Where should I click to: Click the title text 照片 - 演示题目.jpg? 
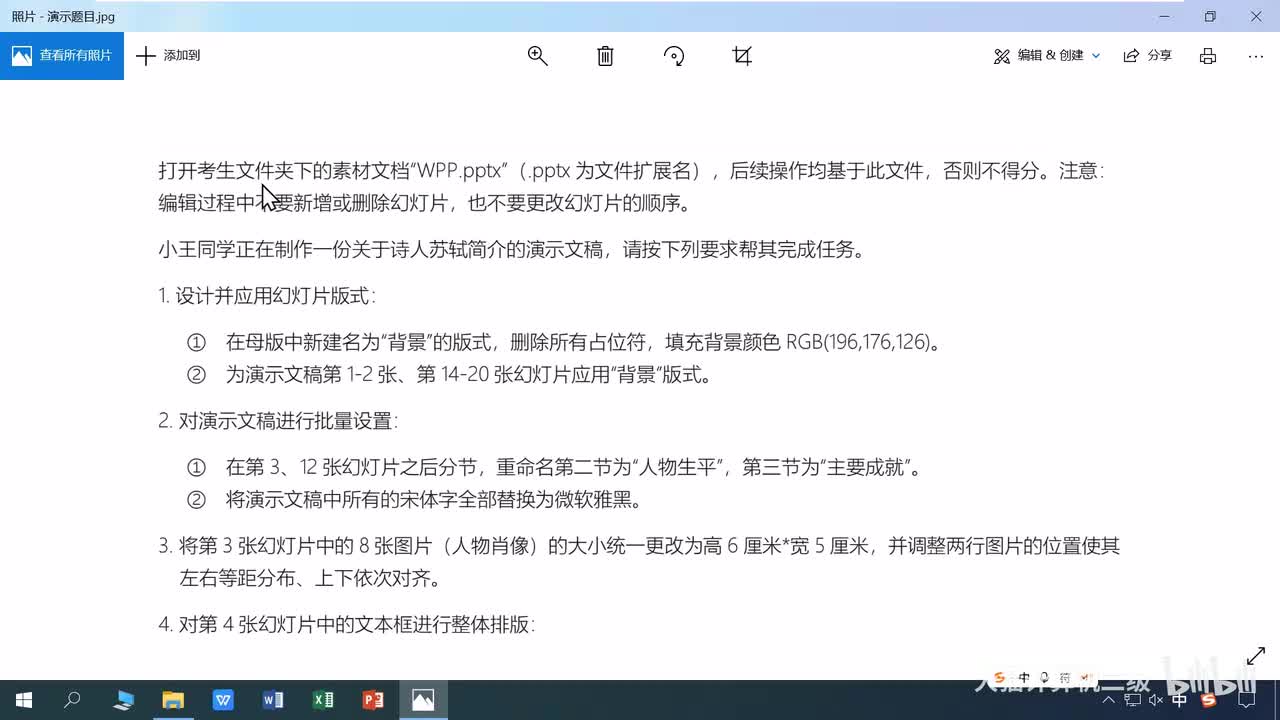[x=63, y=16]
